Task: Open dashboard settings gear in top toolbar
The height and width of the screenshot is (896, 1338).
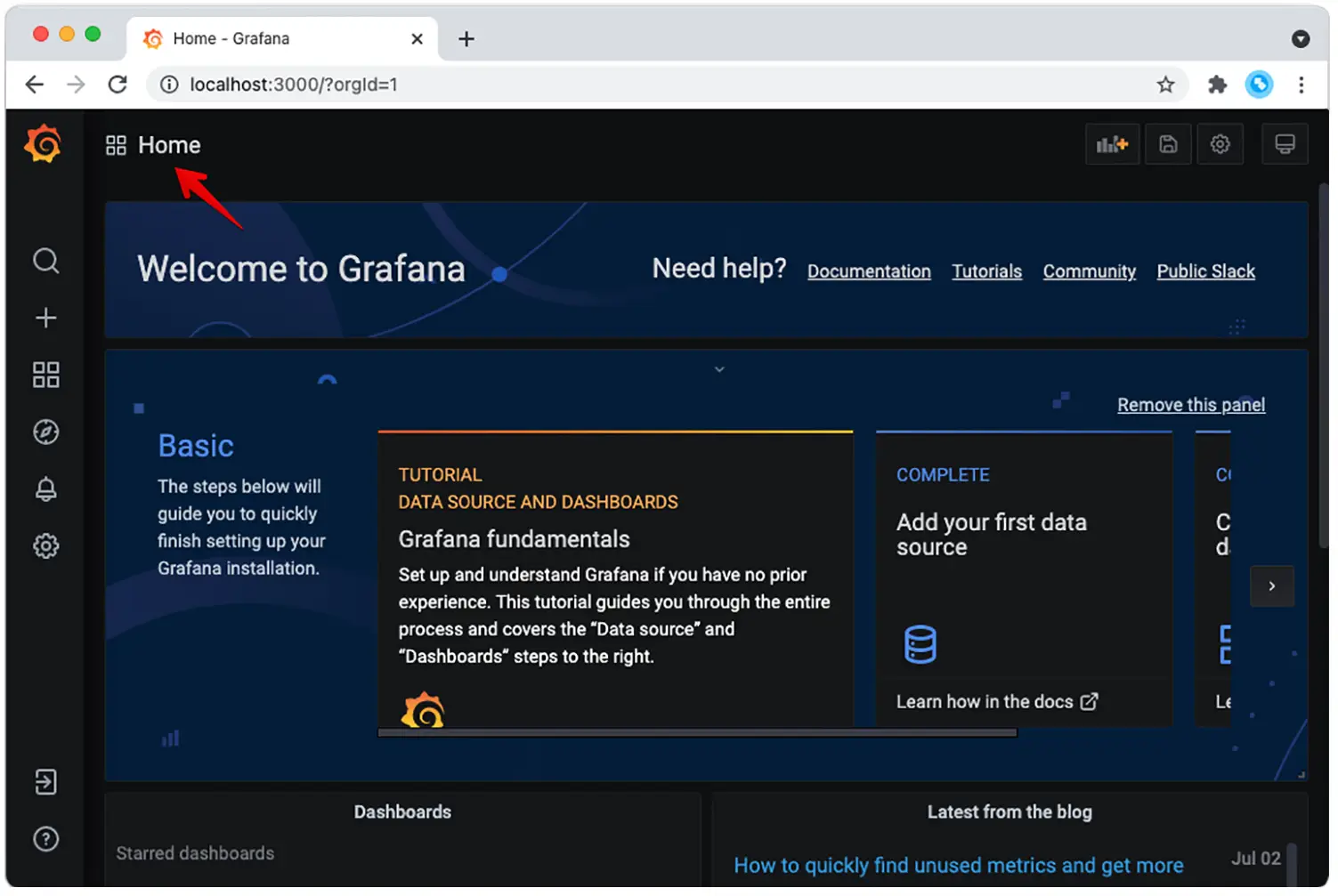Action: tap(1220, 144)
